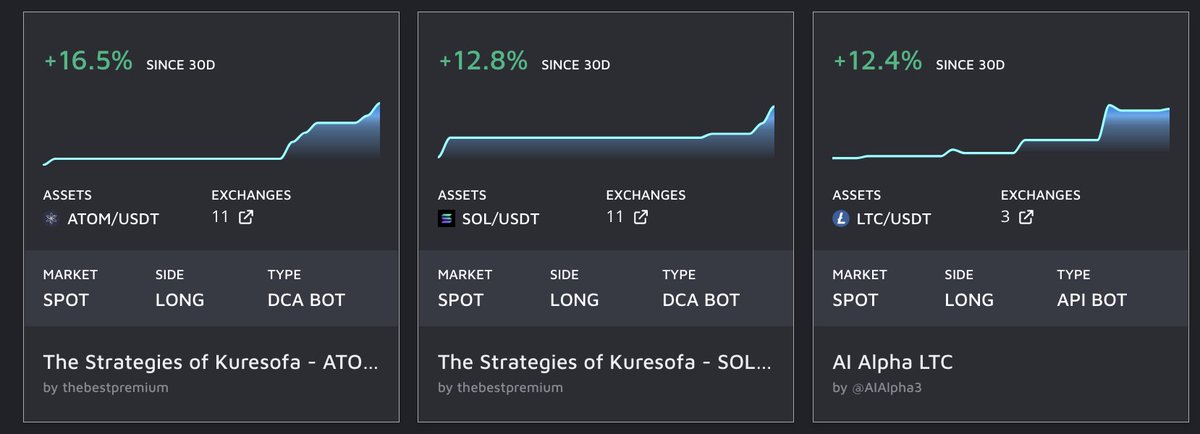Click the SOL coin icon
Screen dimensions: 1200x434
point(447,218)
